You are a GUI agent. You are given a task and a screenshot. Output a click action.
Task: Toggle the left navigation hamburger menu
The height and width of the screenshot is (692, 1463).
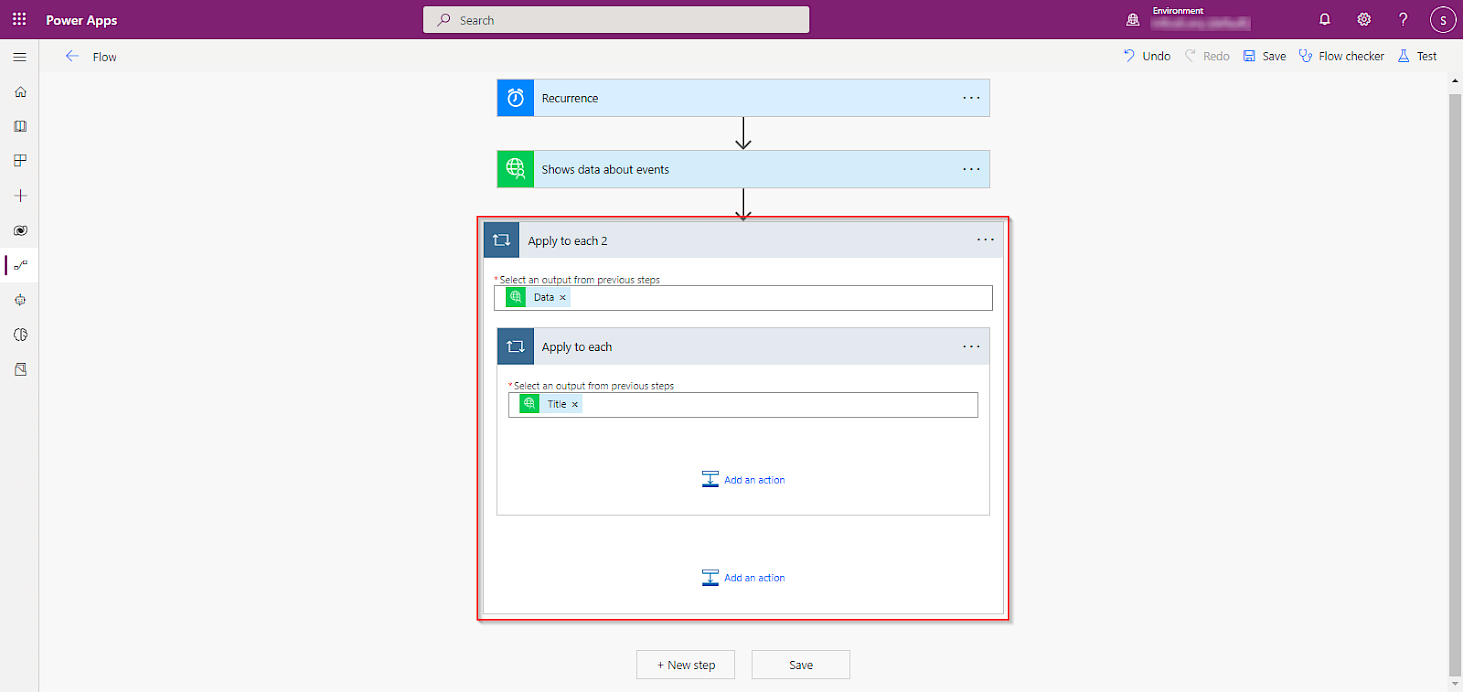(19, 57)
